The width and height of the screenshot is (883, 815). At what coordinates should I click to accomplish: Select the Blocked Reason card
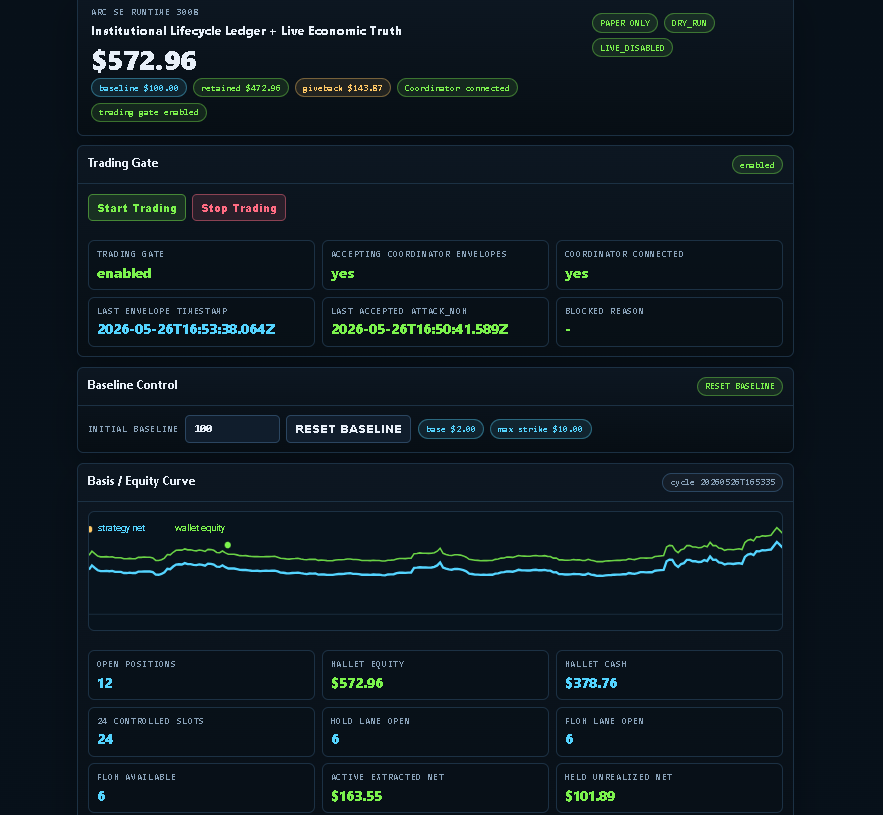point(669,322)
